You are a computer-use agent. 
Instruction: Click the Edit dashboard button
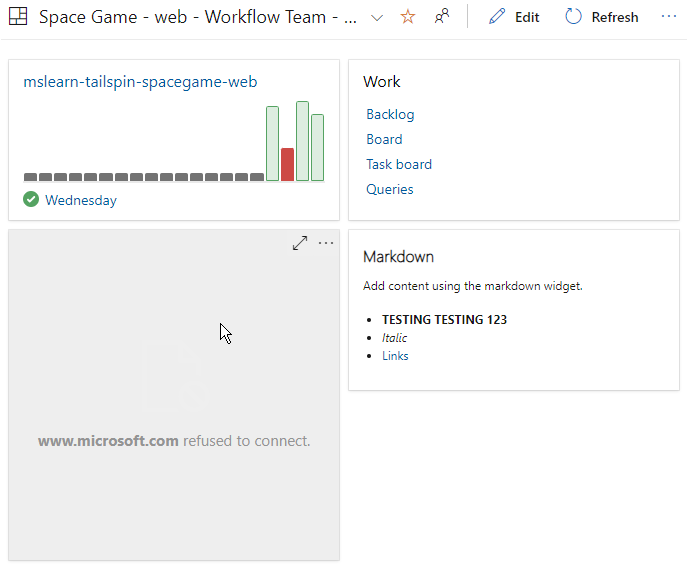tap(514, 17)
